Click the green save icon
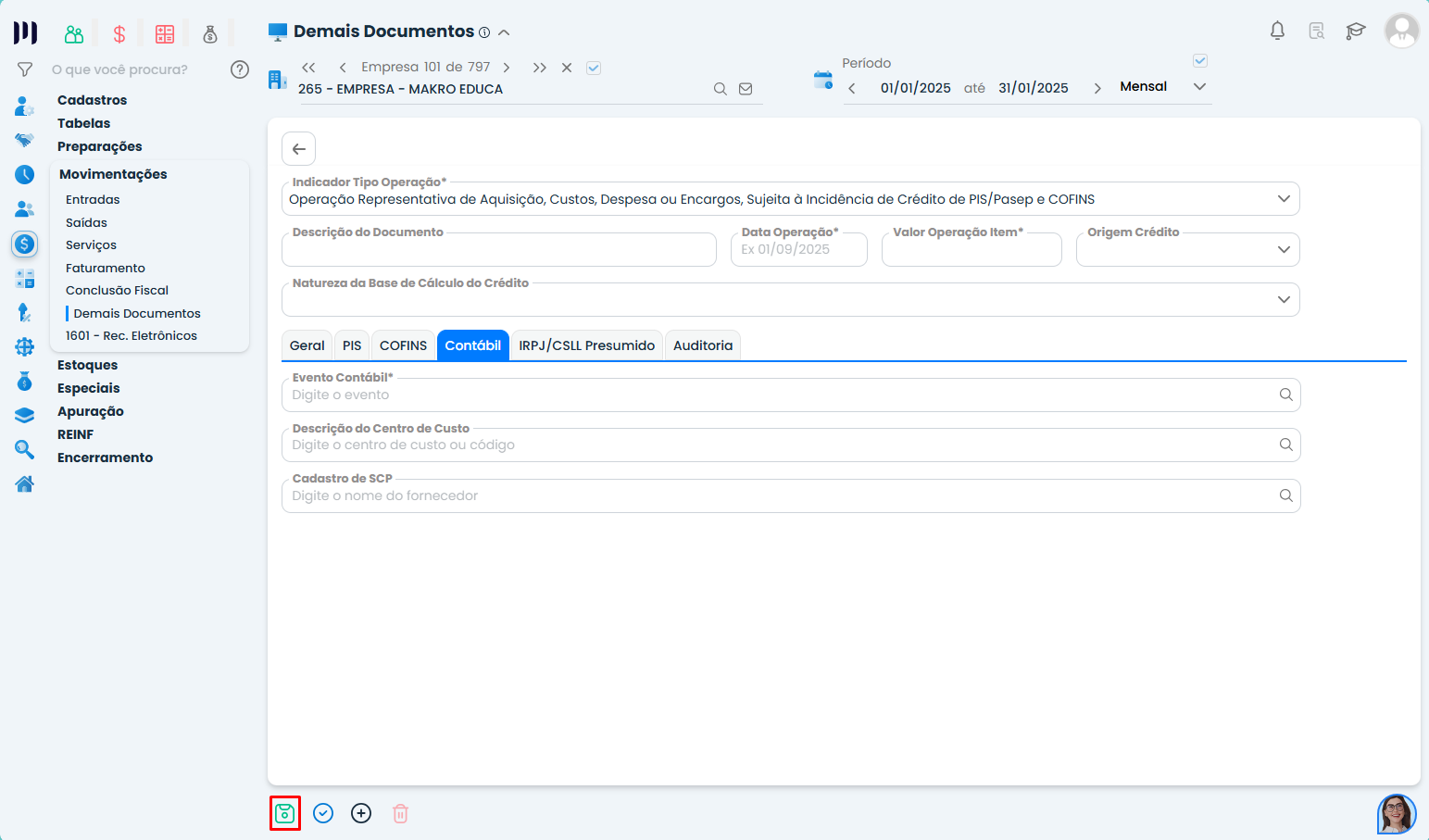Screen dimensions: 1429x840 (x=284, y=813)
